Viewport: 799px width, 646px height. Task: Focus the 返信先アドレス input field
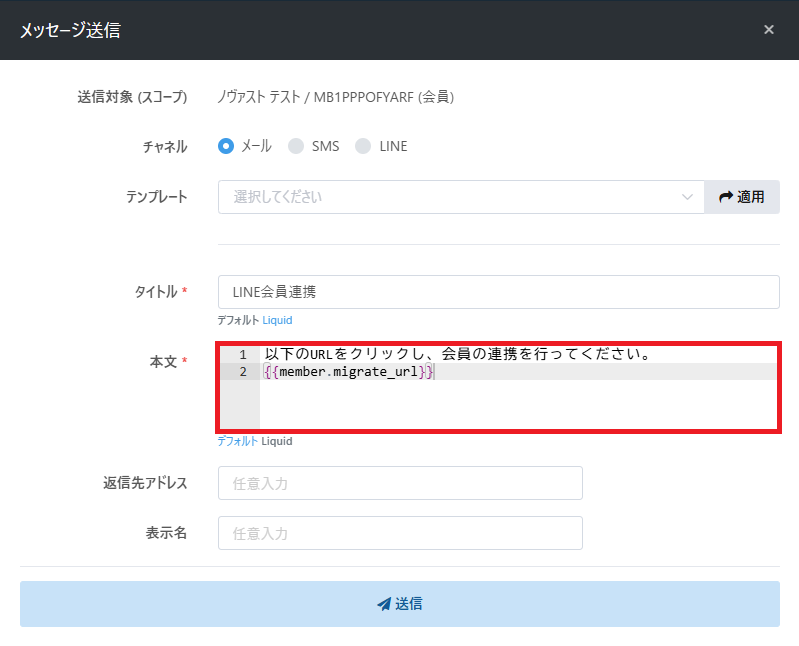click(400, 483)
